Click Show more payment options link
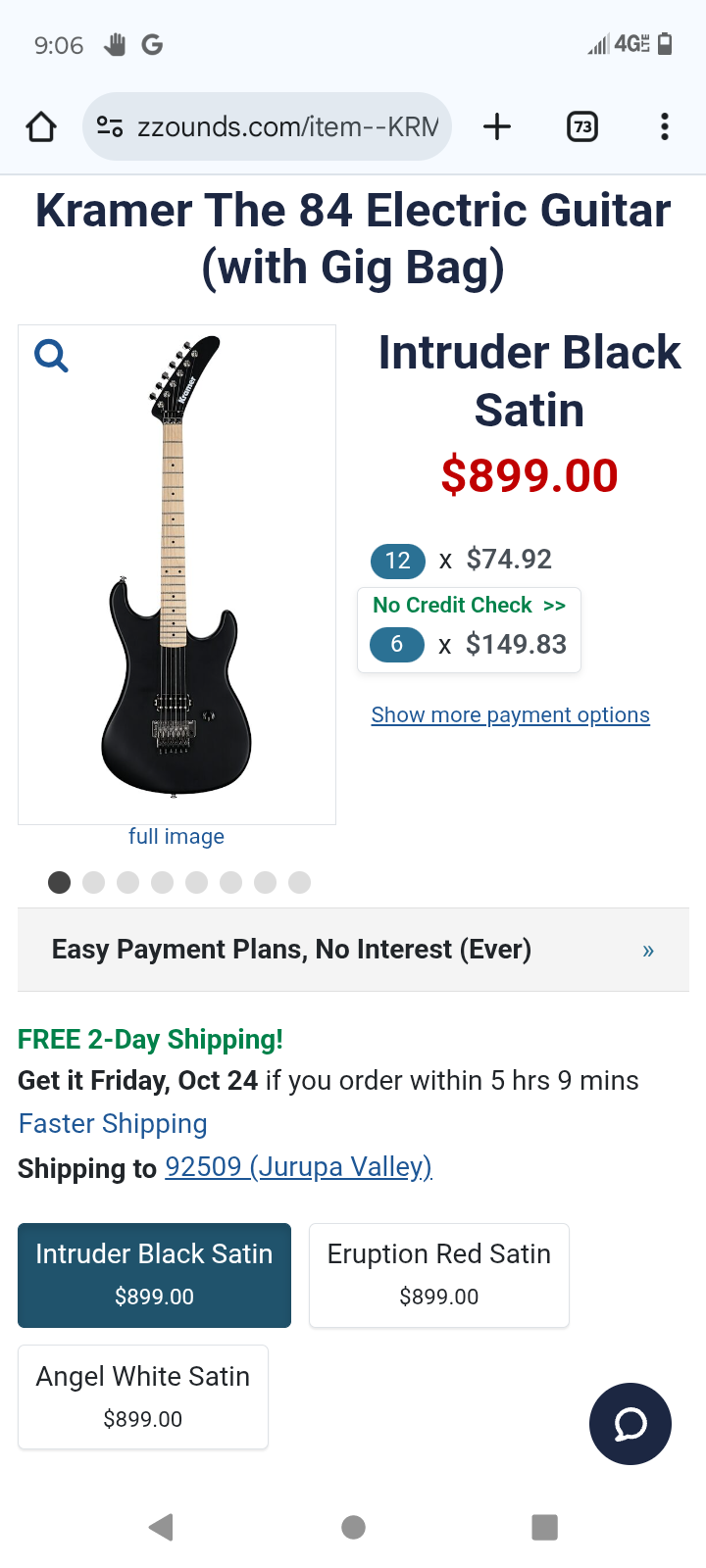 [510, 715]
